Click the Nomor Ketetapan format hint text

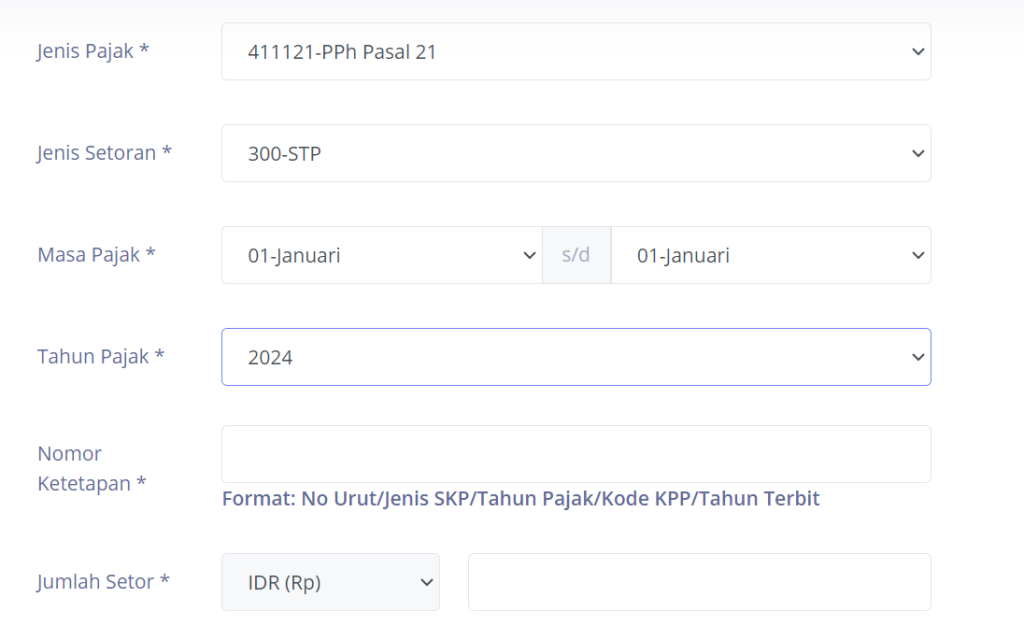[x=520, y=498]
